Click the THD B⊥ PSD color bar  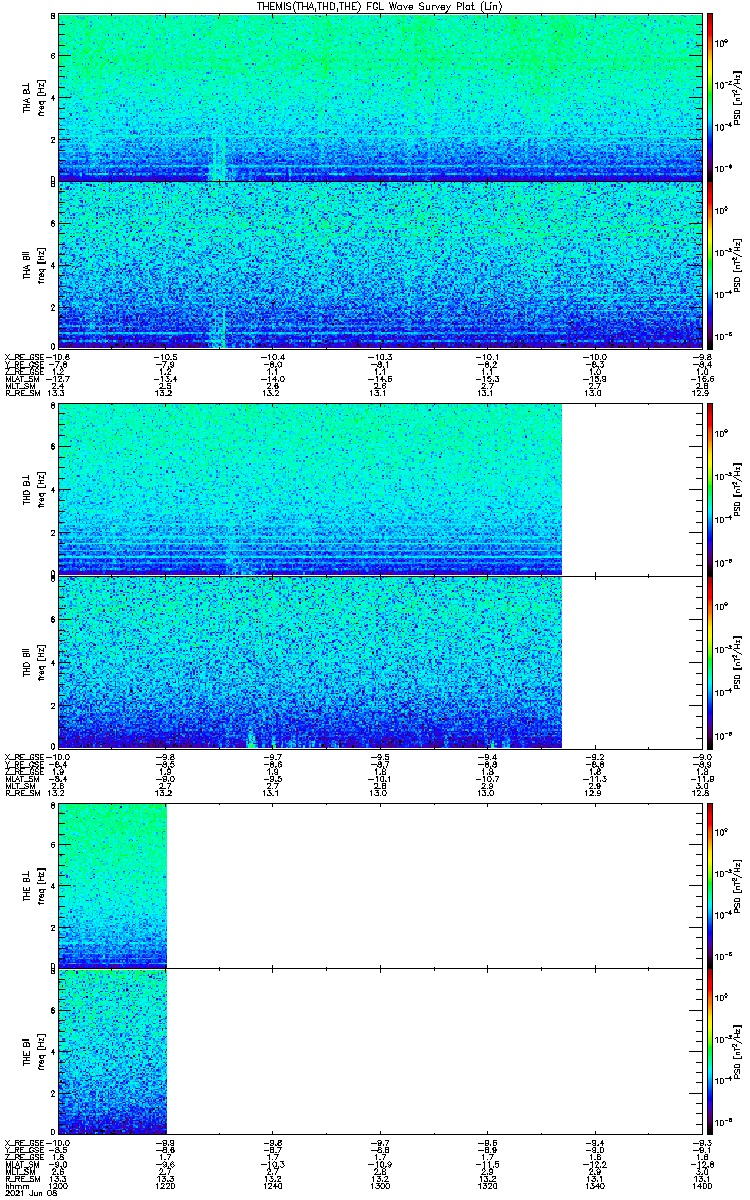click(710, 490)
